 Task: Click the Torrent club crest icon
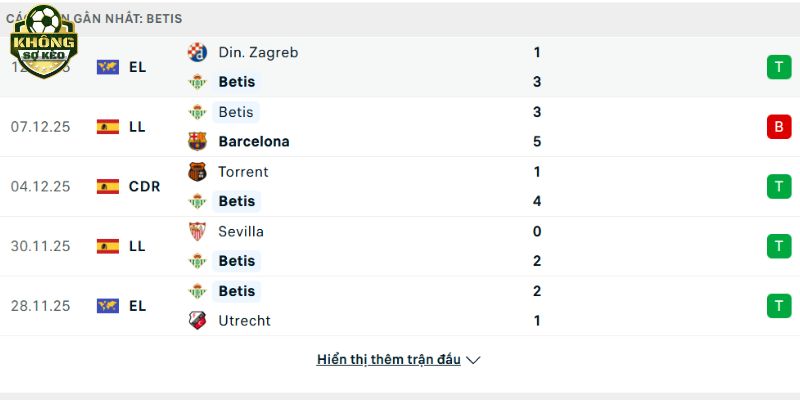(197, 171)
